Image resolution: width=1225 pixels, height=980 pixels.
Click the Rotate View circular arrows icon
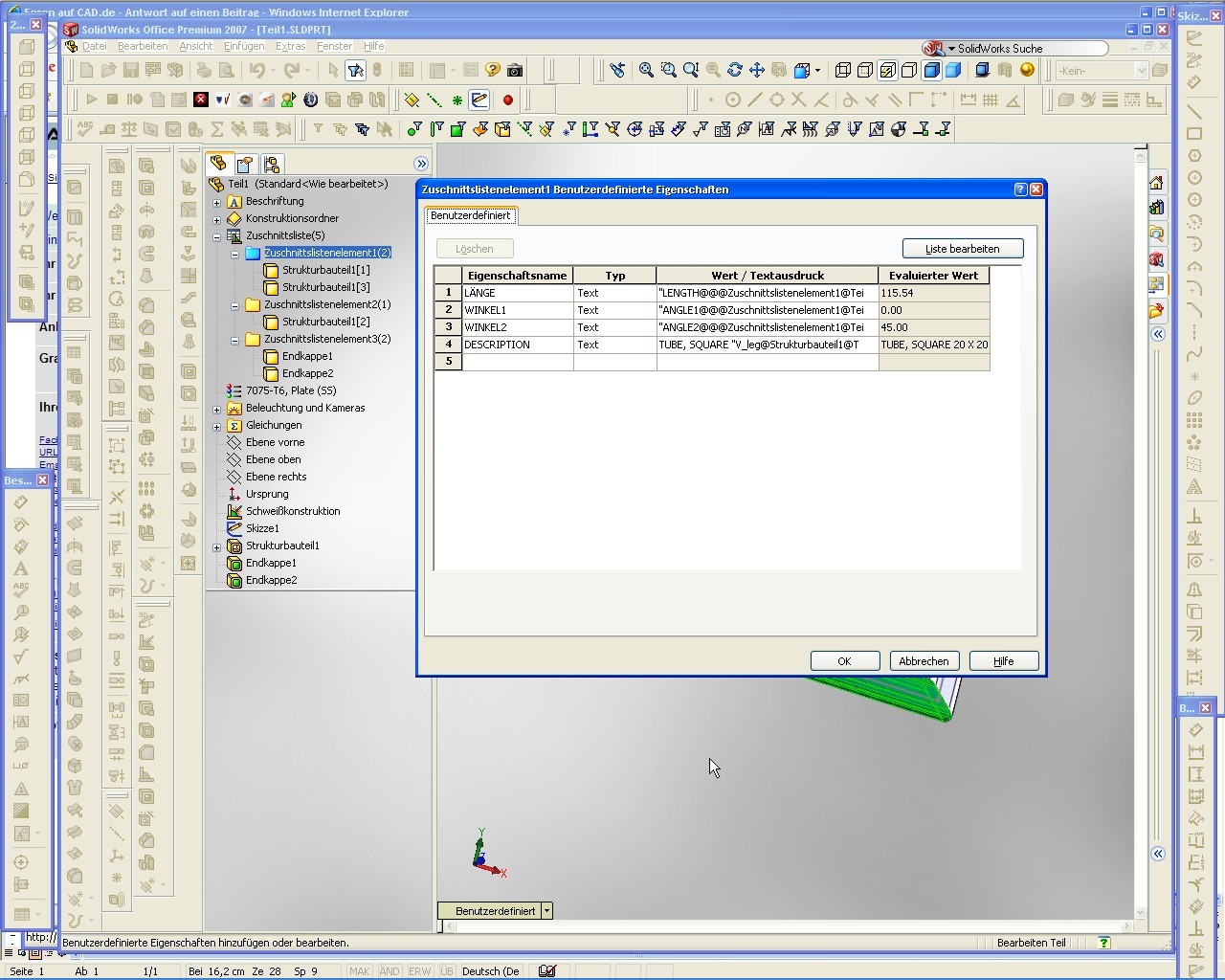(735, 70)
